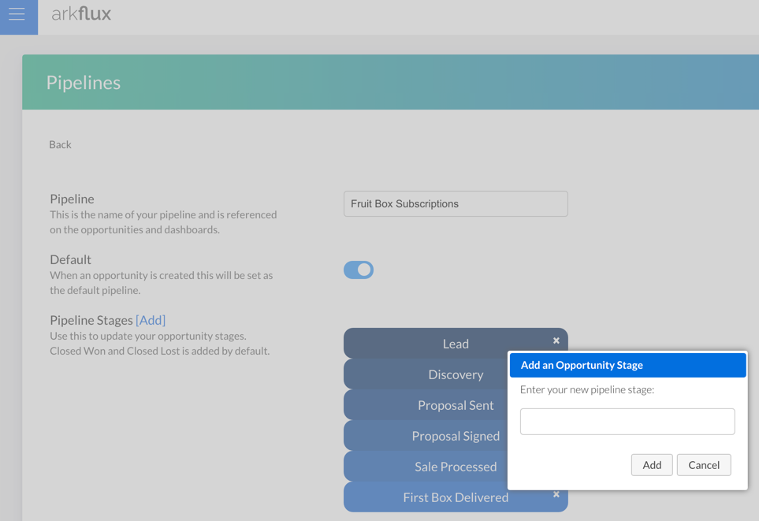Cancel the Add an Opportunity Stage dialog
This screenshot has height=522, width=760.
(703, 465)
